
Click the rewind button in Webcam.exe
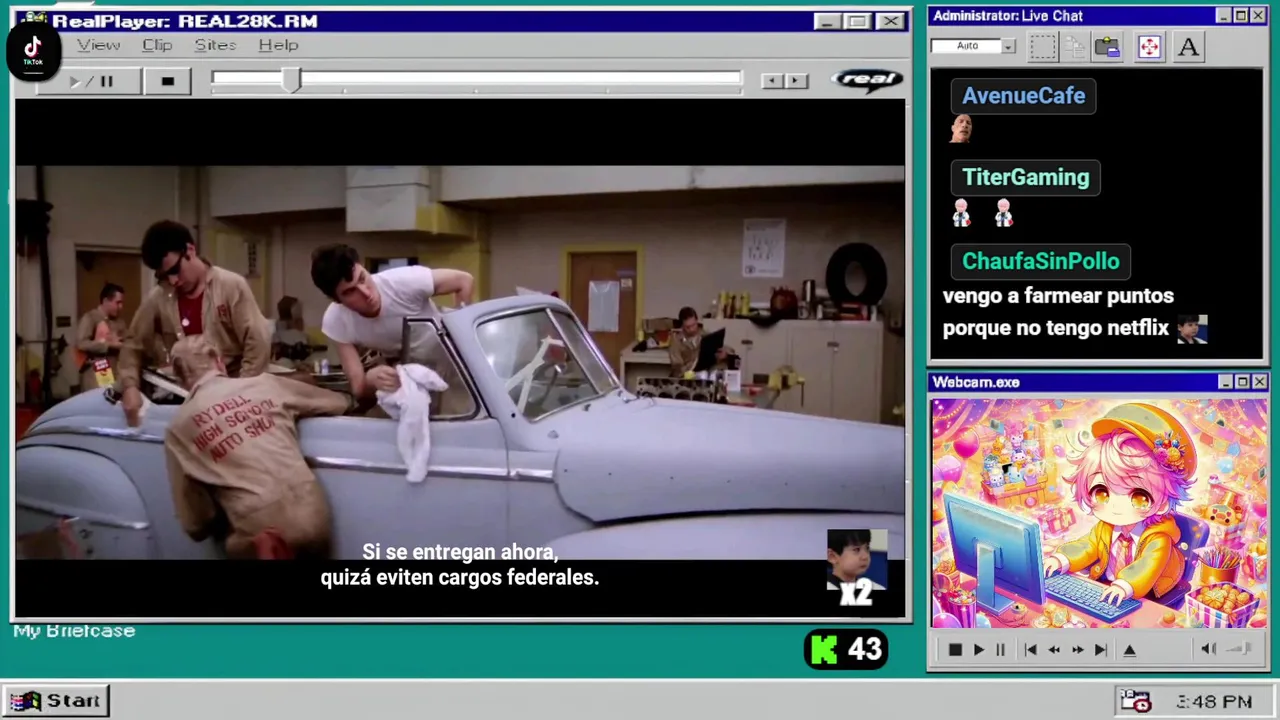click(1054, 650)
